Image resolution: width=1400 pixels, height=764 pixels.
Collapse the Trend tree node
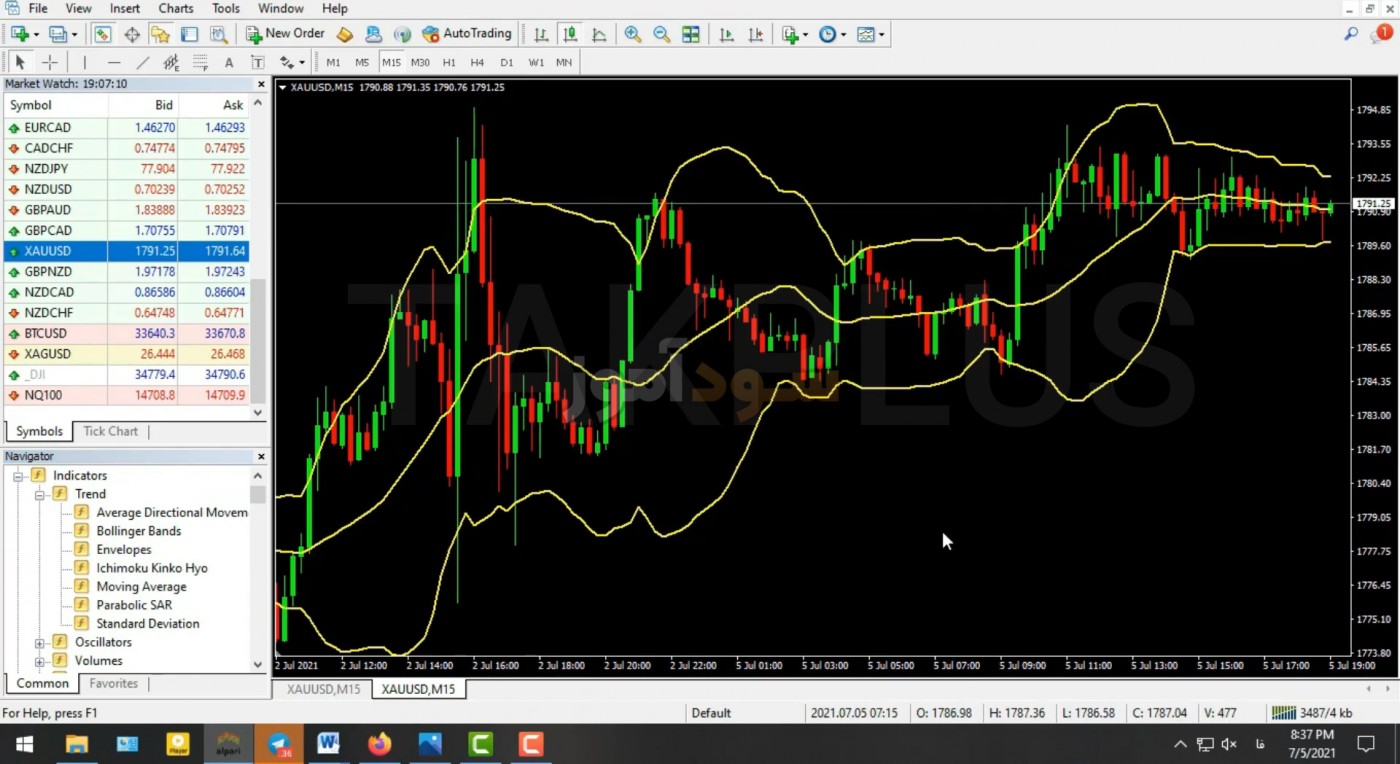40,494
